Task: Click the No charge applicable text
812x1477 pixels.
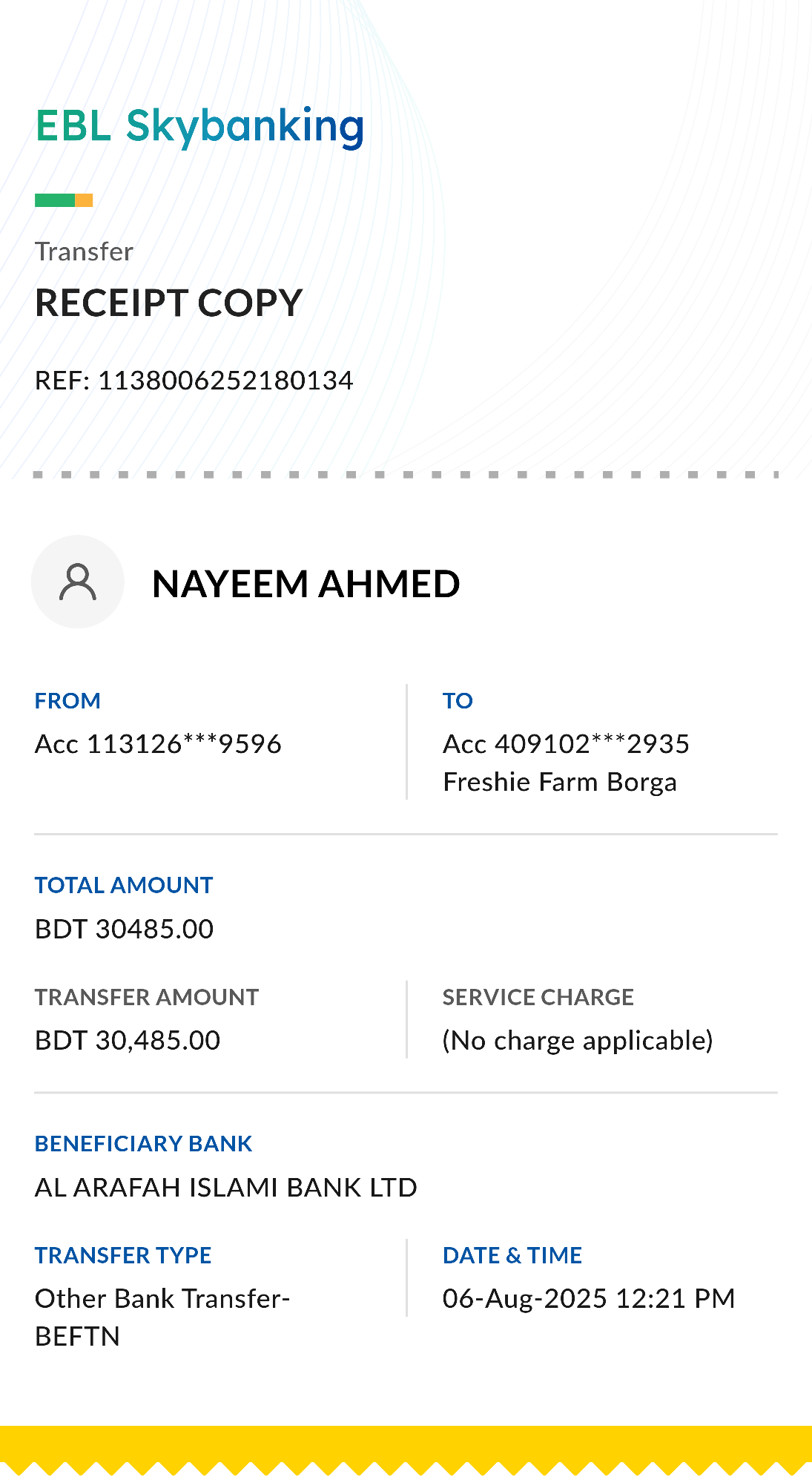Action: pyautogui.click(x=578, y=1041)
